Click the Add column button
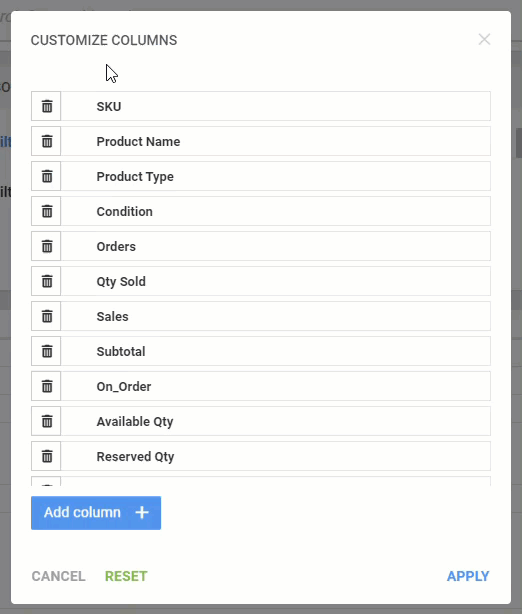 click(x=96, y=513)
